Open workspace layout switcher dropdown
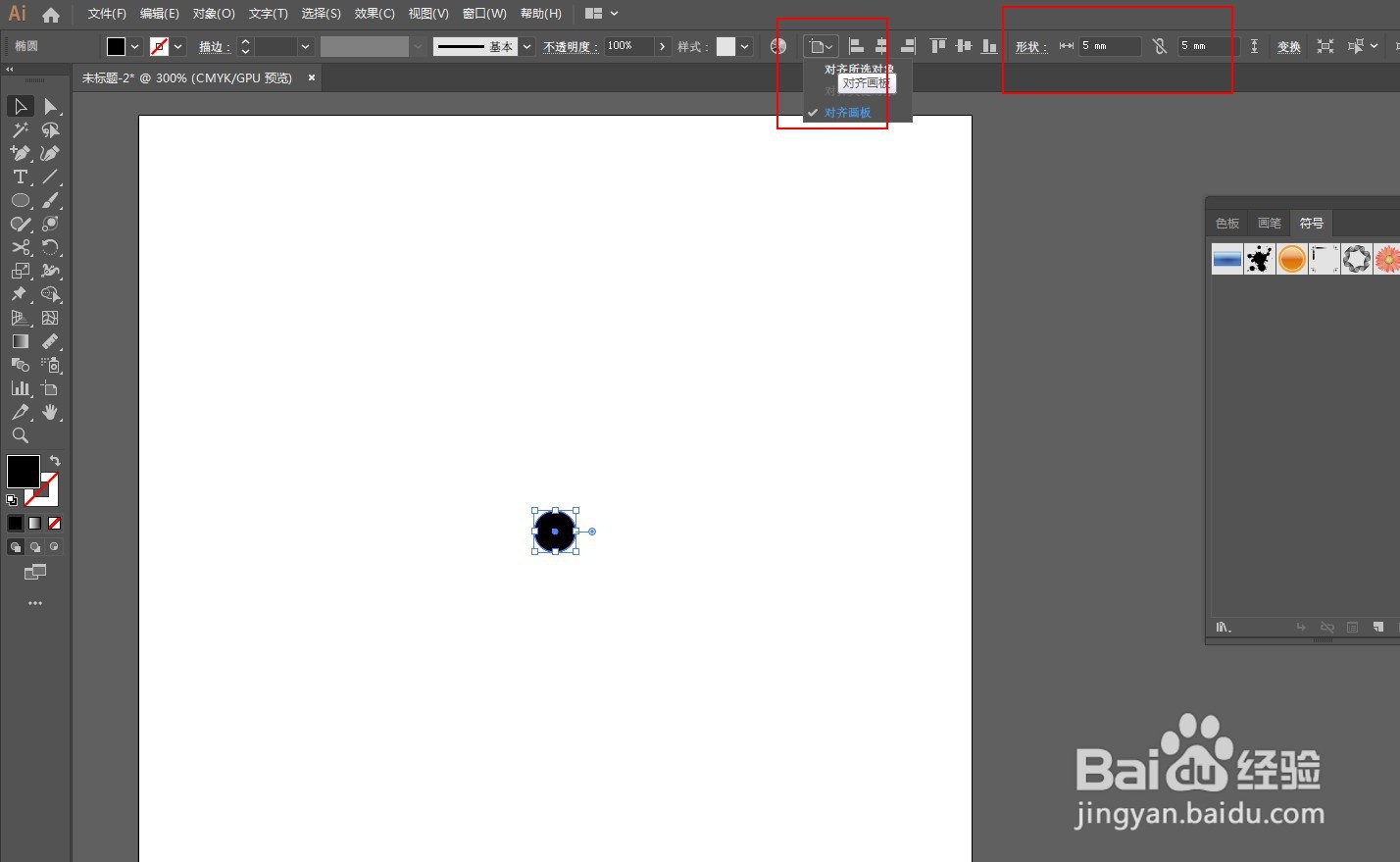 (x=601, y=14)
